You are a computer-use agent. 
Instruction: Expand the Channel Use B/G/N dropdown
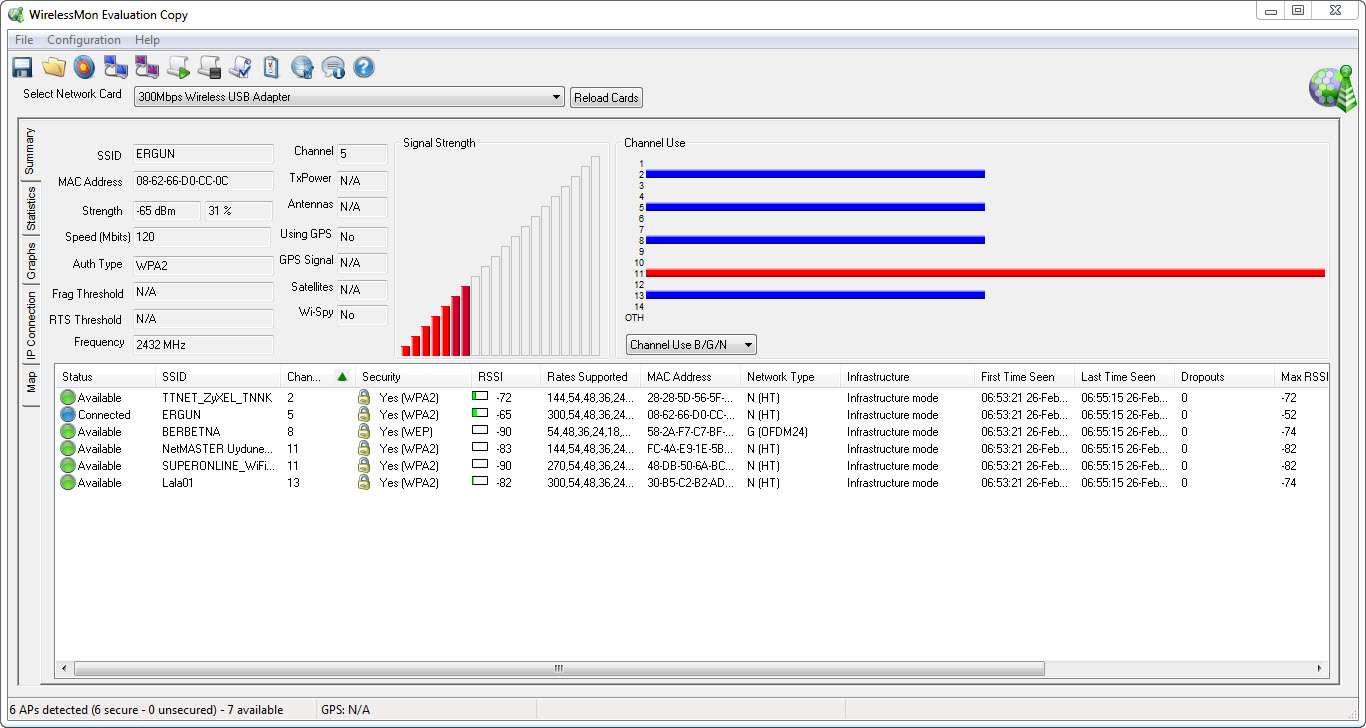coord(691,345)
